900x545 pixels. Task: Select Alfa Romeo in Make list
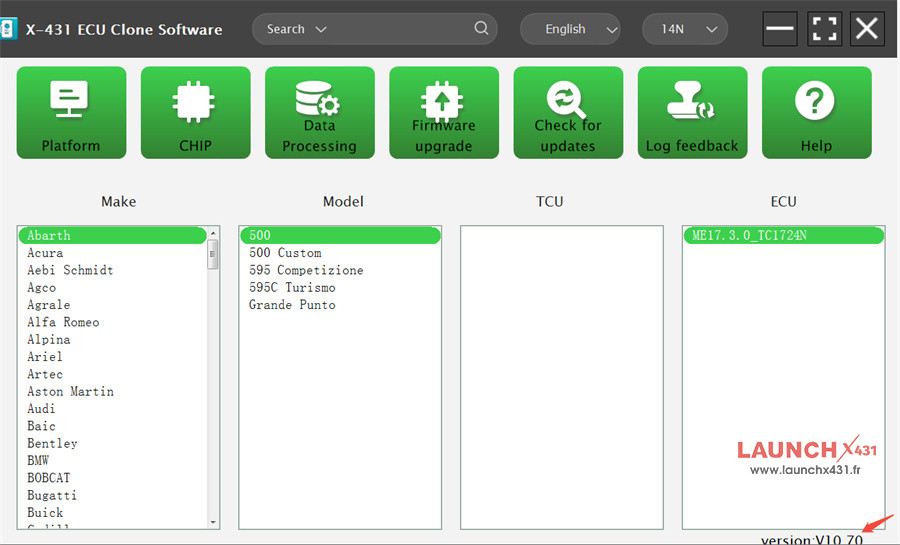point(112,322)
